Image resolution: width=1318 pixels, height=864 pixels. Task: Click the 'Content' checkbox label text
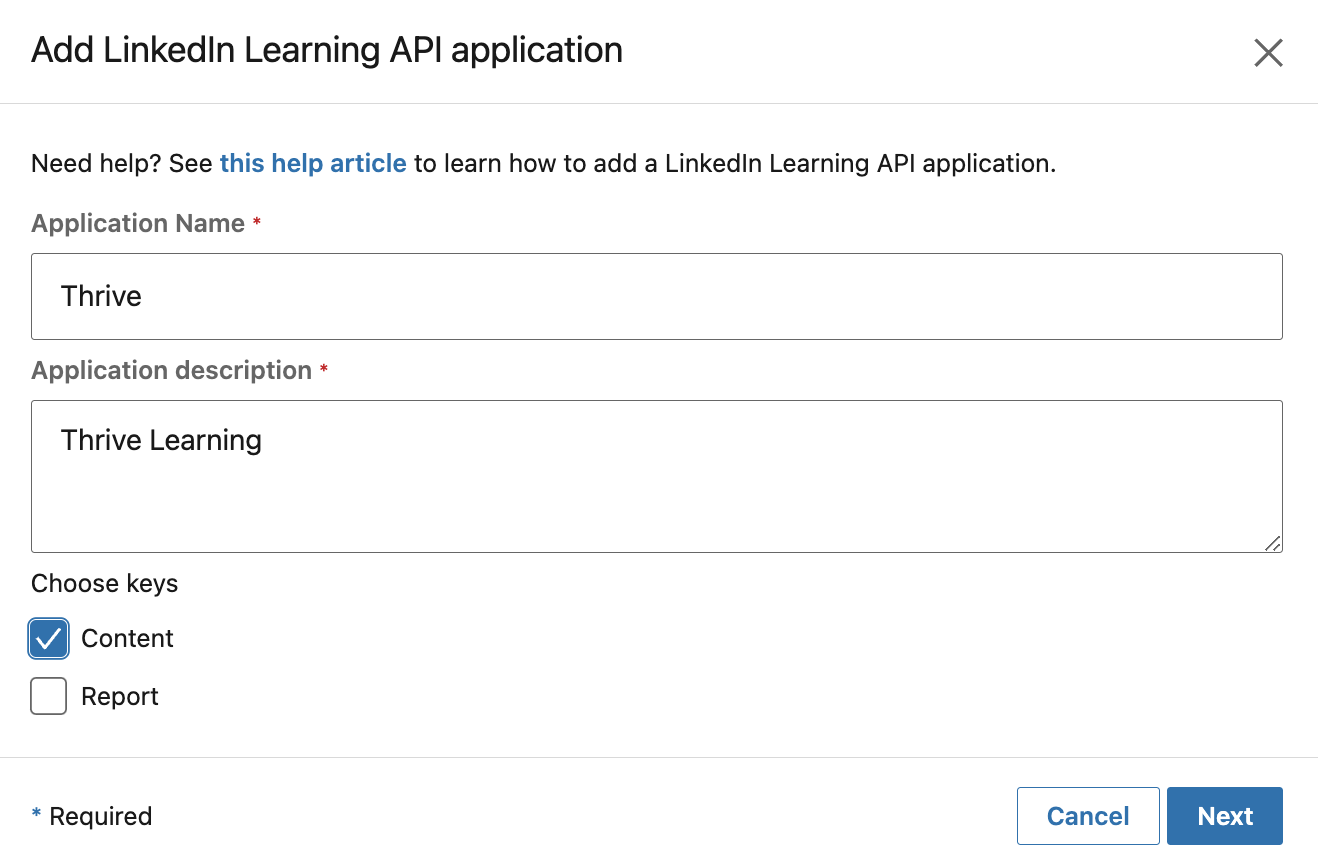(128, 638)
